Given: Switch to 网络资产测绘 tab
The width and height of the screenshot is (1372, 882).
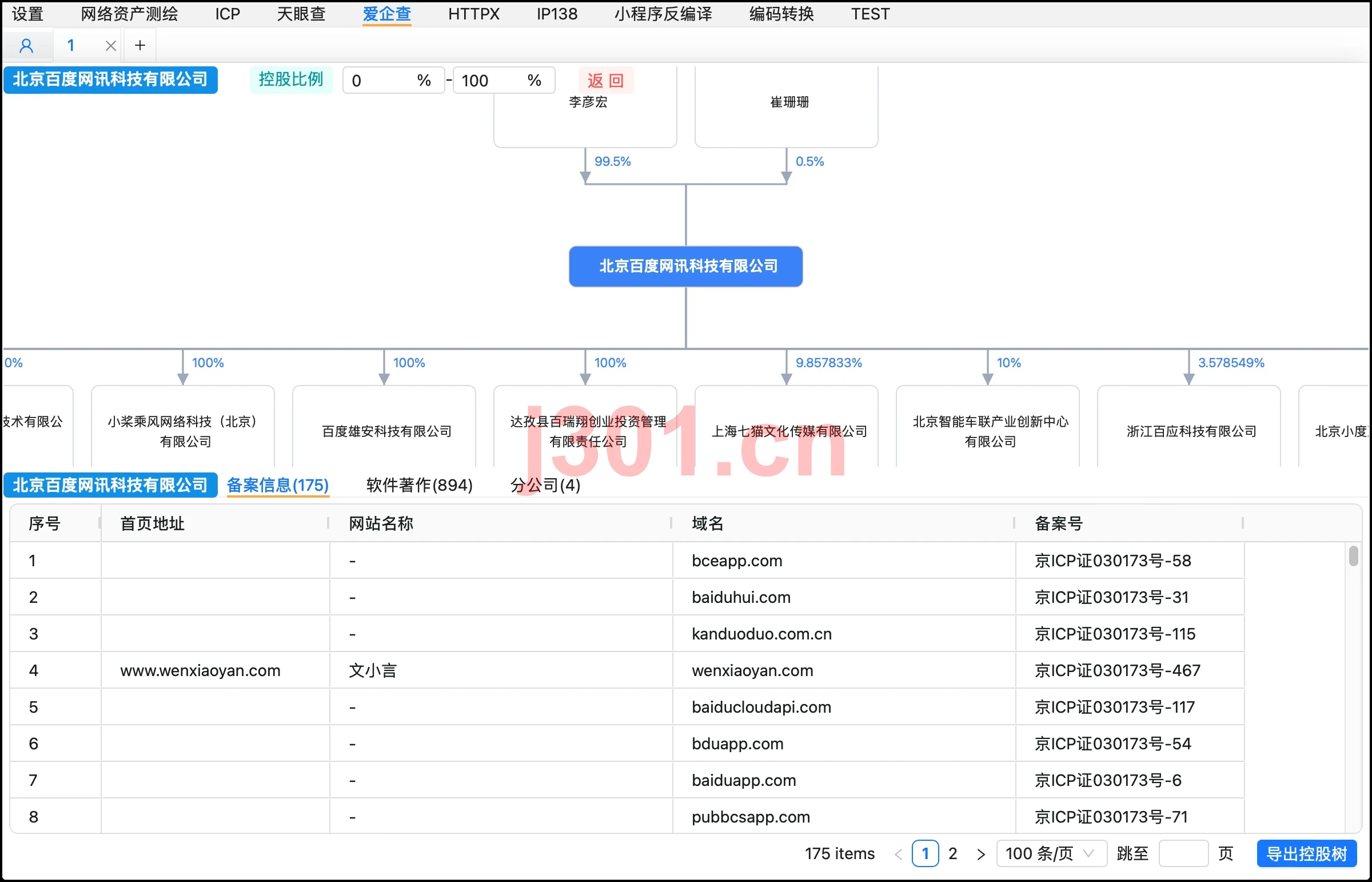Looking at the screenshot, I should [x=129, y=14].
